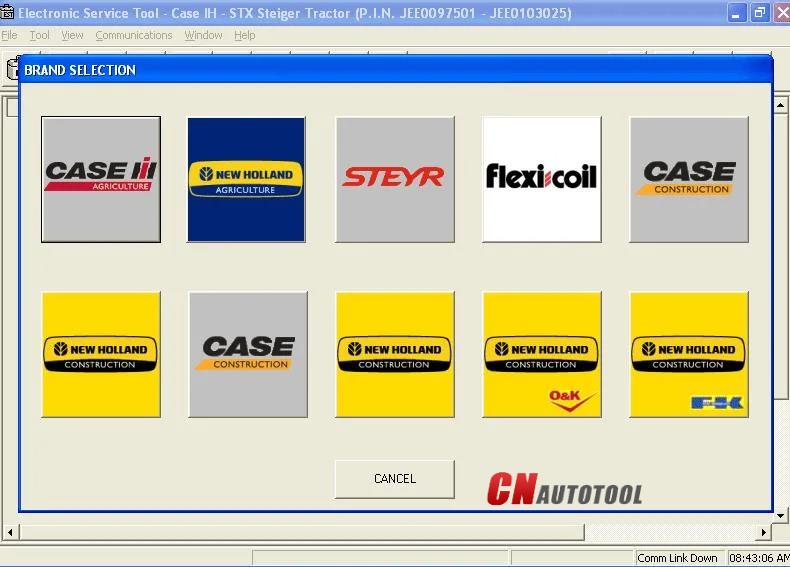Open the Window menu

[x=203, y=35]
